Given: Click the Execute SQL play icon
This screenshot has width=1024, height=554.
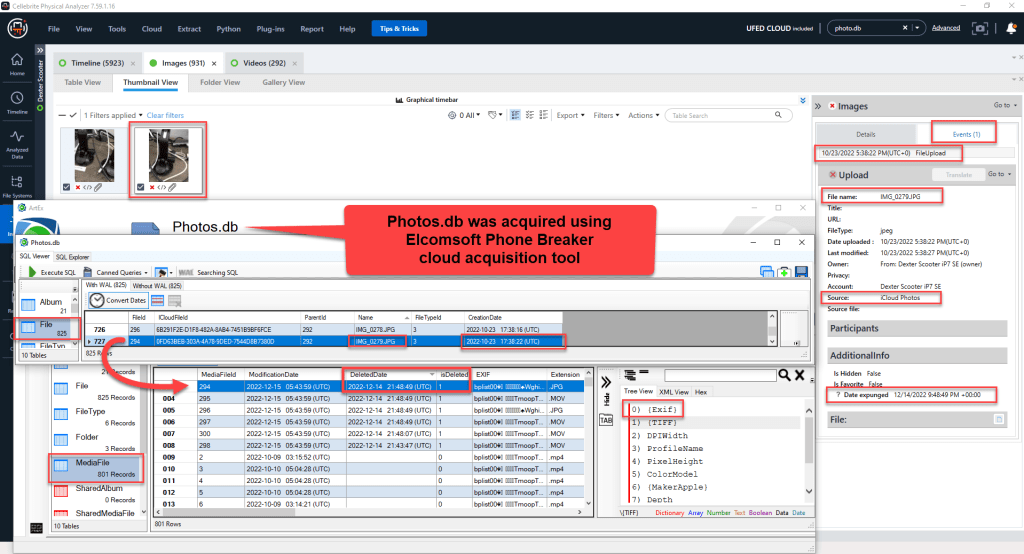Looking at the screenshot, I should coord(33,272).
